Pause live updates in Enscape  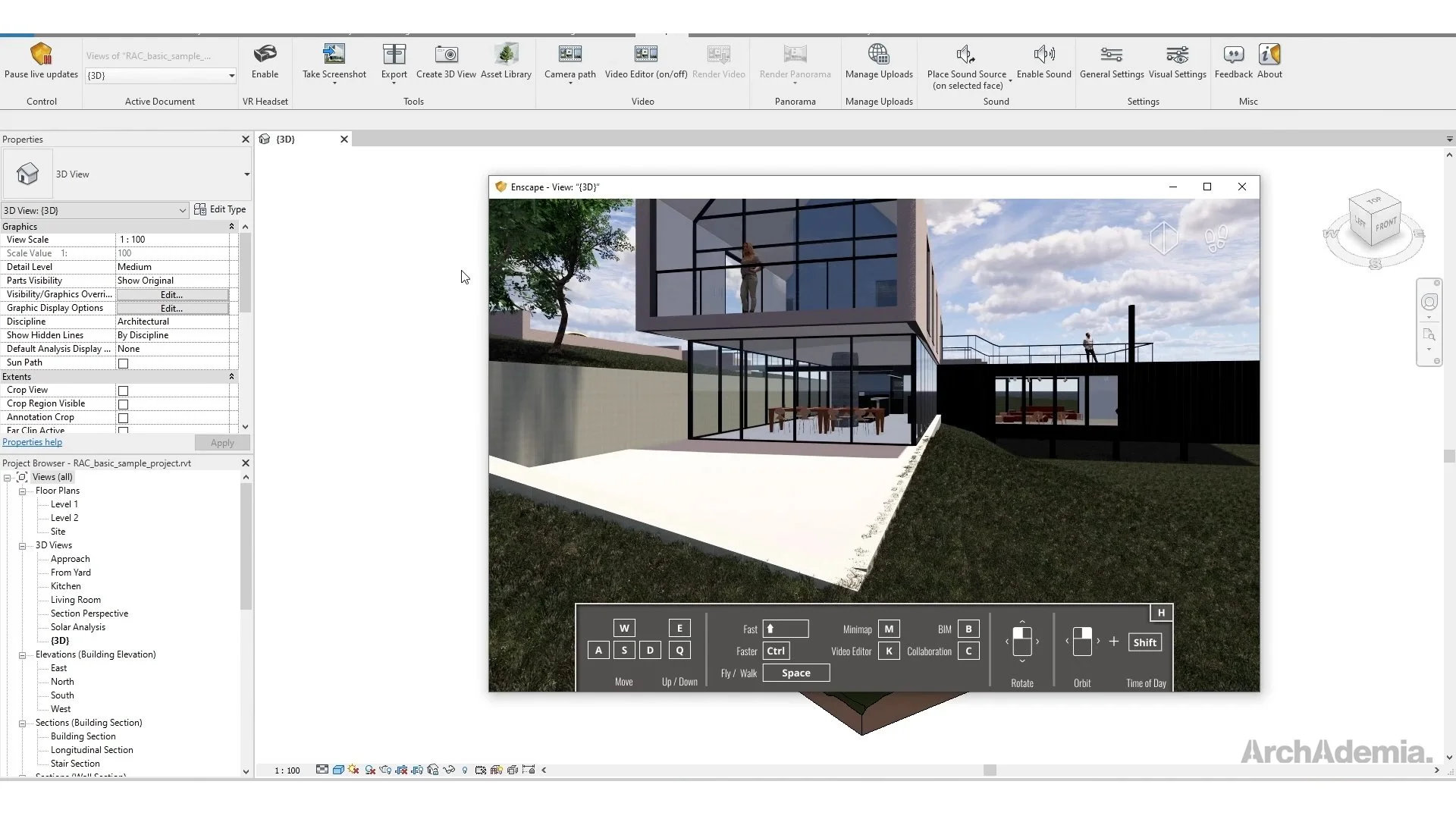(42, 61)
